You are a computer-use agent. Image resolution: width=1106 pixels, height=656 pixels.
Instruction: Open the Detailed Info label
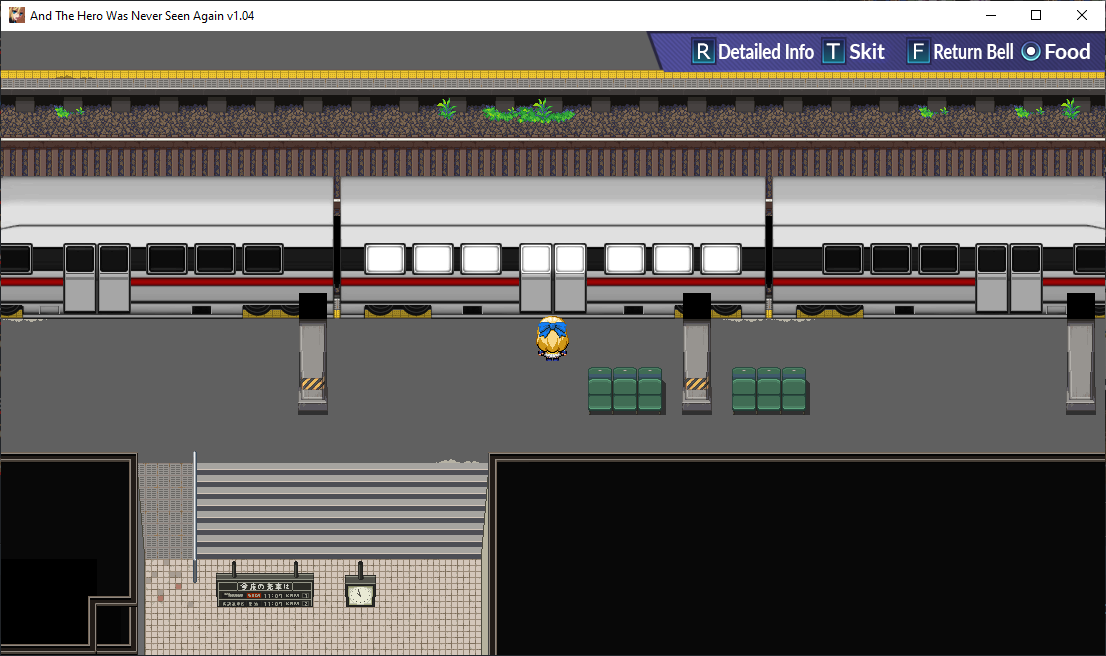(x=766, y=52)
